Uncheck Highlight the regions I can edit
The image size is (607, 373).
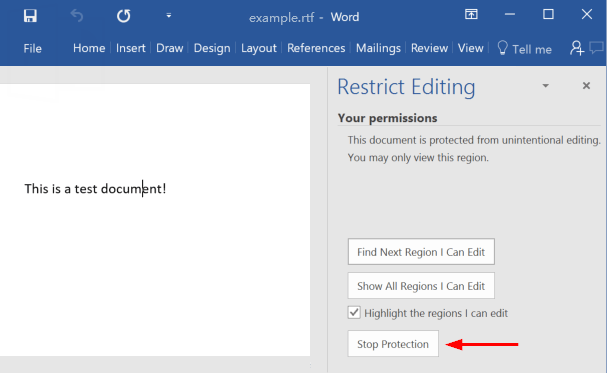[x=354, y=312]
